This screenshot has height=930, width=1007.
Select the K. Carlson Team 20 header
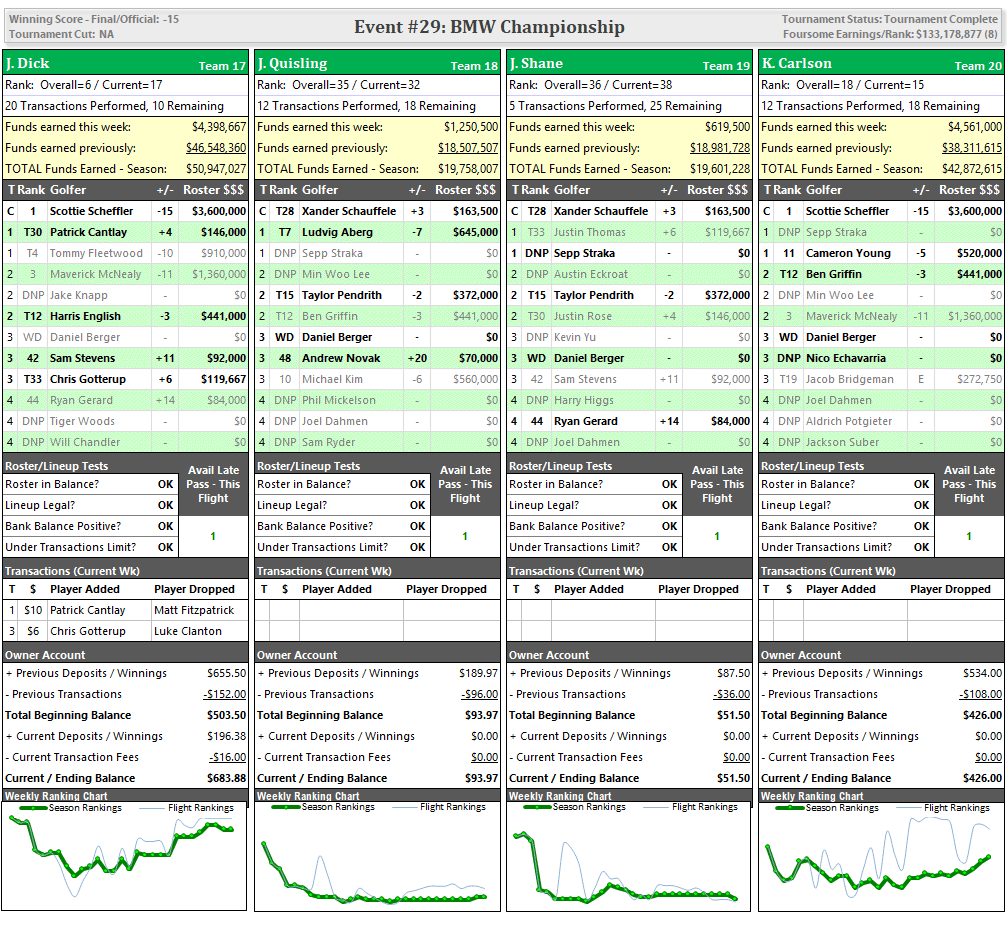tap(881, 64)
